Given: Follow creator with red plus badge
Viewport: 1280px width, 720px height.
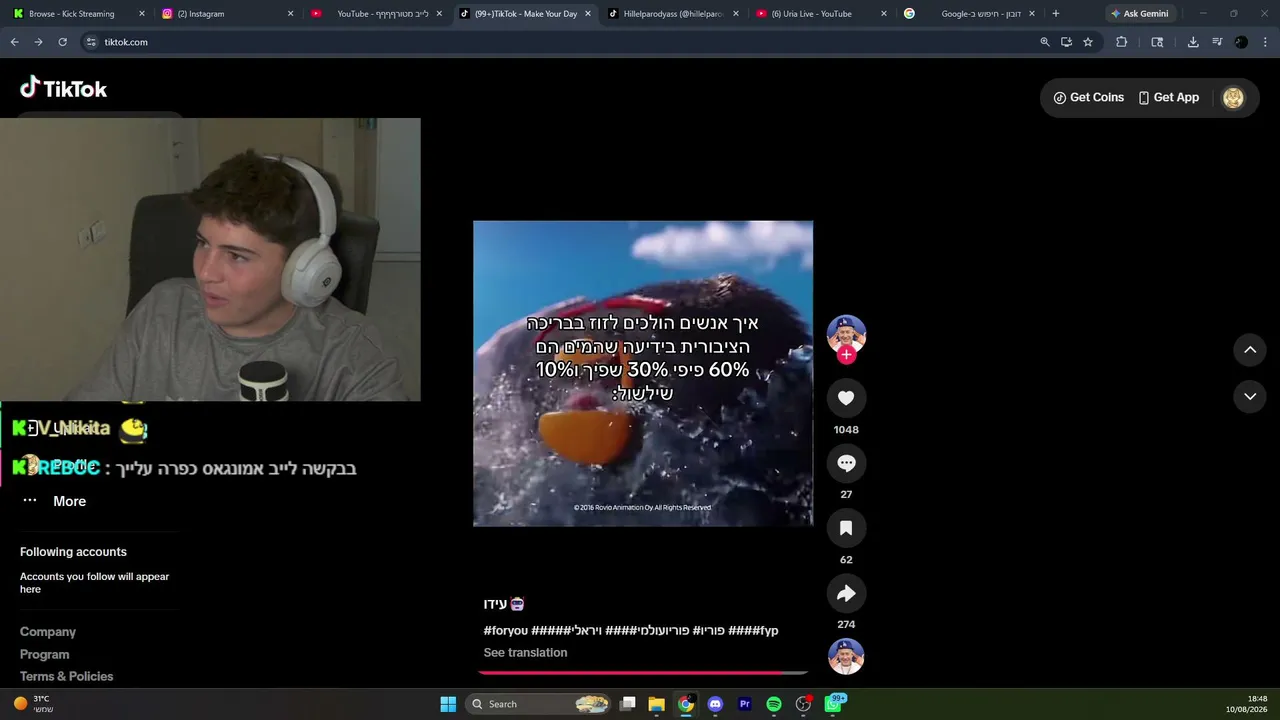Looking at the screenshot, I should click(846, 355).
